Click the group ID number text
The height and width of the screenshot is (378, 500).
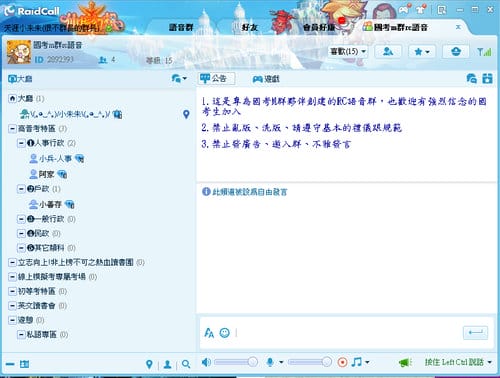point(60,60)
